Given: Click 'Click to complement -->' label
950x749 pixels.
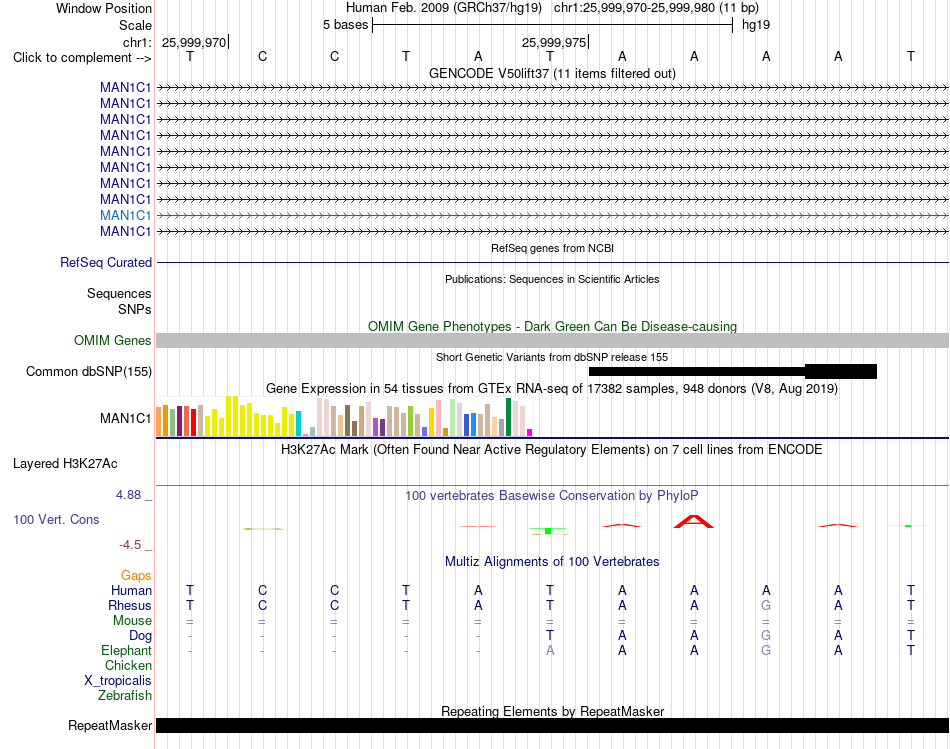Looking at the screenshot, I should click(x=82, y=58).
